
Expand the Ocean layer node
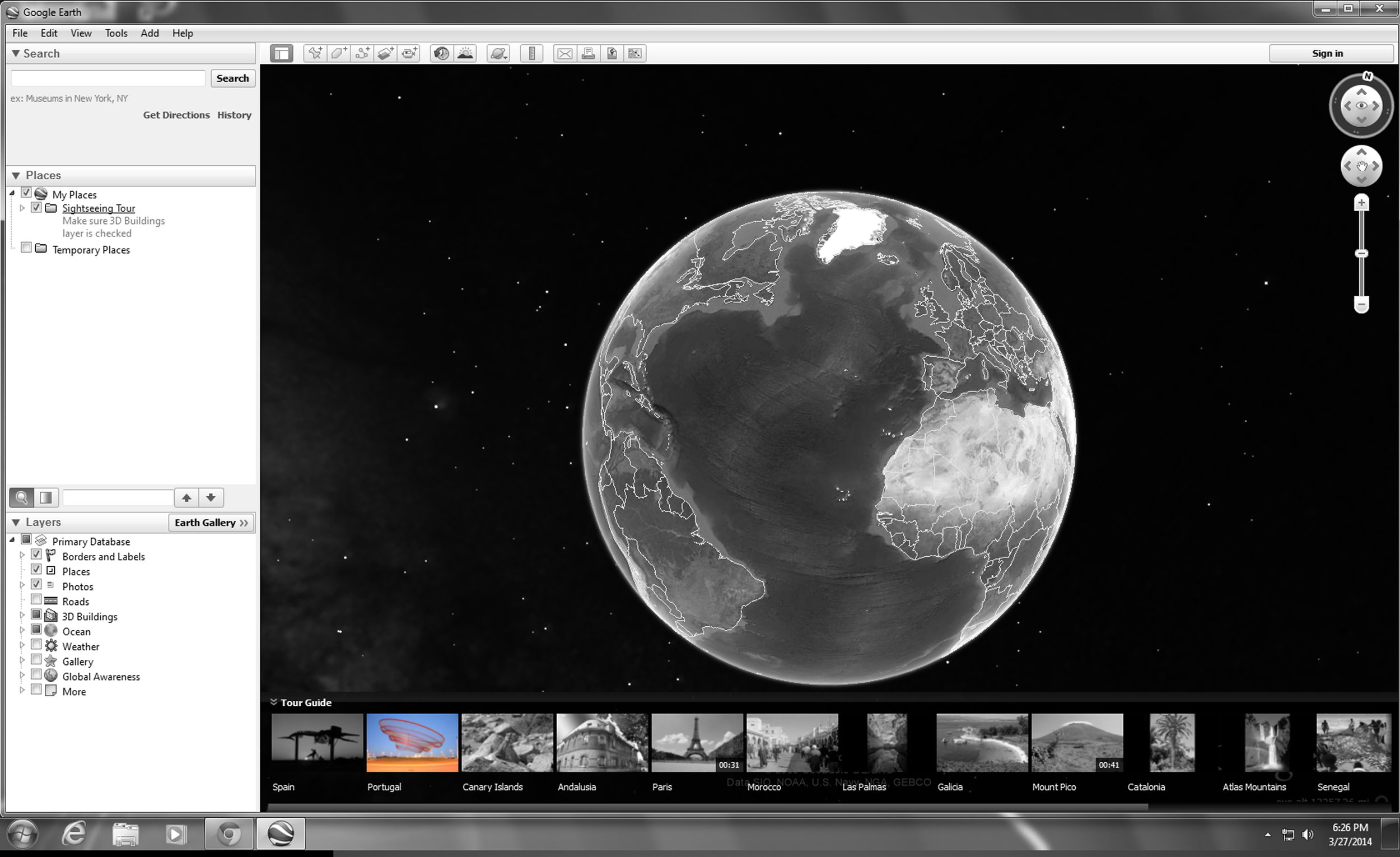[22, 630]
